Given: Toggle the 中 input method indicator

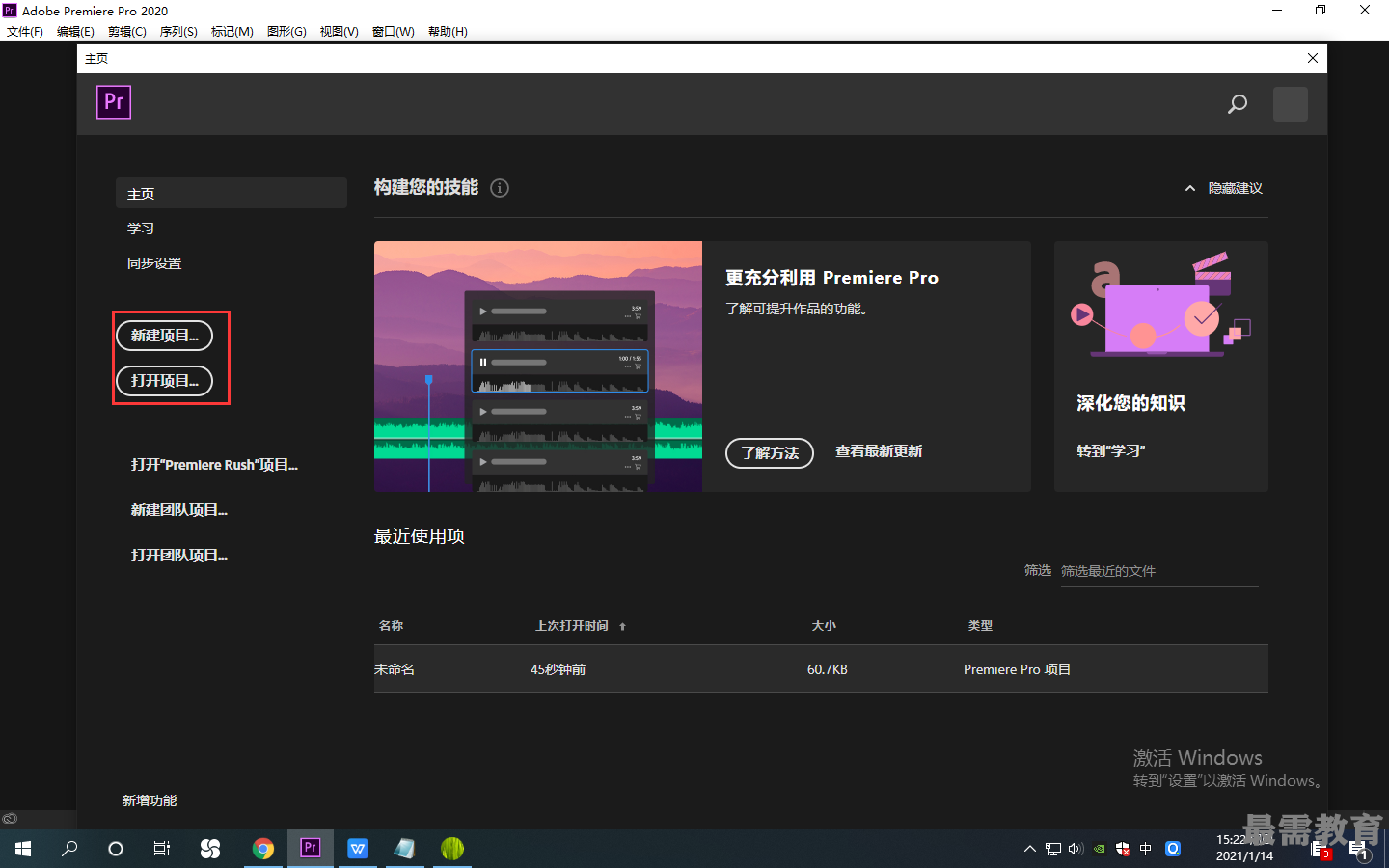Looking at the screenshot, I should click(1146, 849).
